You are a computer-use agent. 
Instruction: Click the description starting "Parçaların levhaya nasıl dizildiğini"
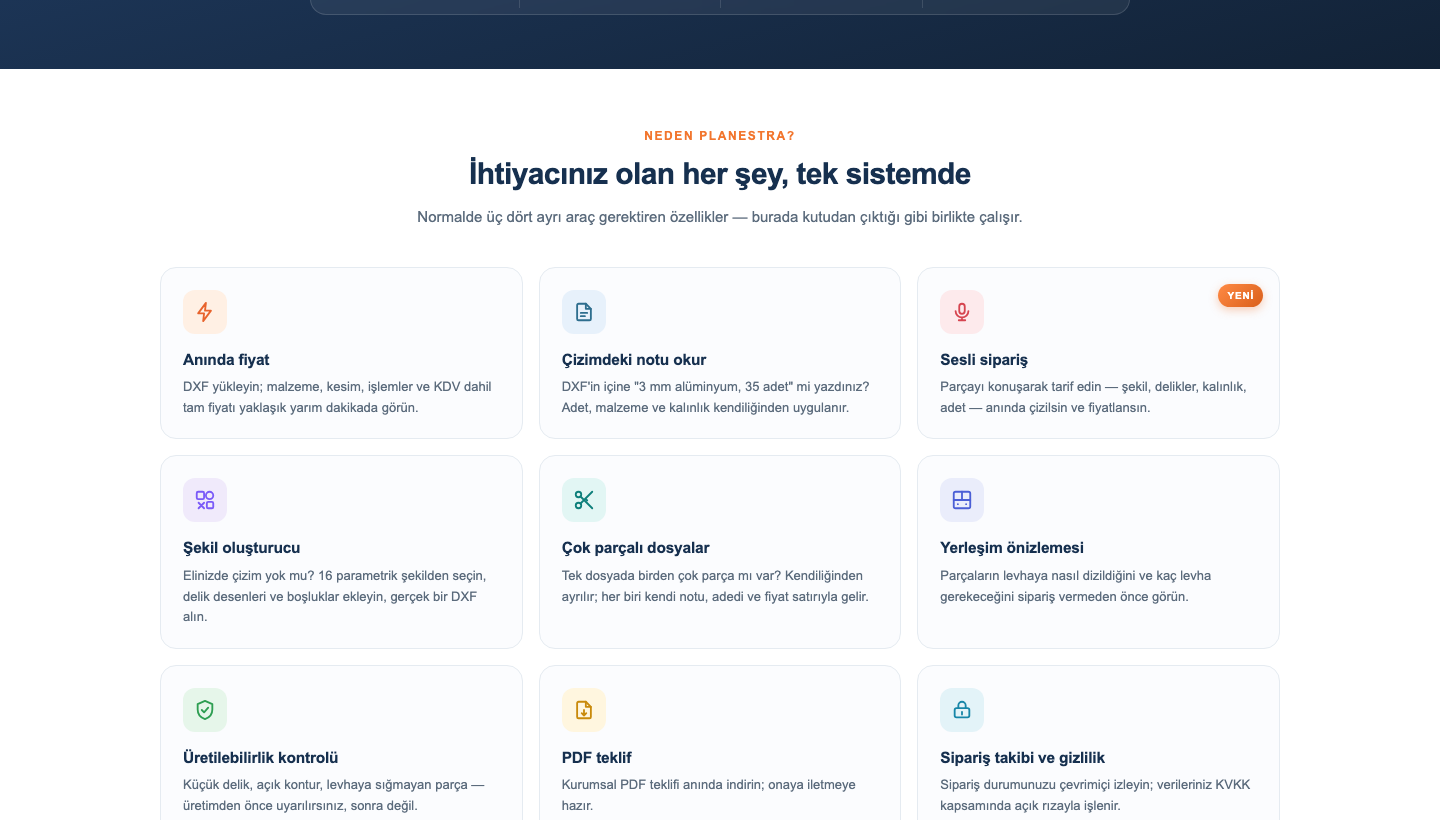1076,586
